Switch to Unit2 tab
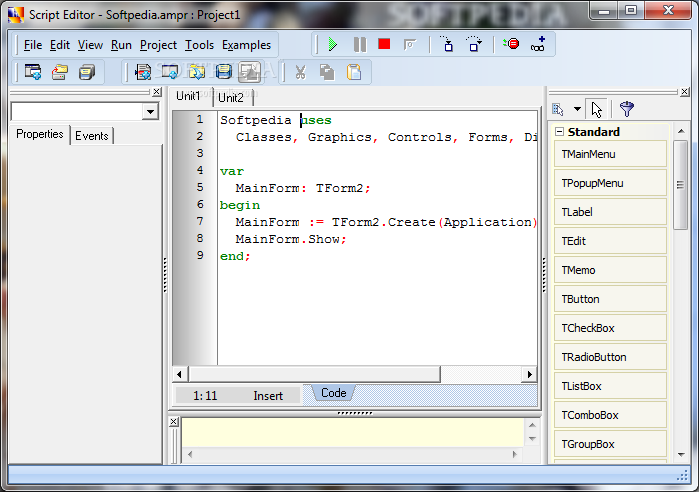The height and width of the screenshot is (492, 699). point(231,98)
